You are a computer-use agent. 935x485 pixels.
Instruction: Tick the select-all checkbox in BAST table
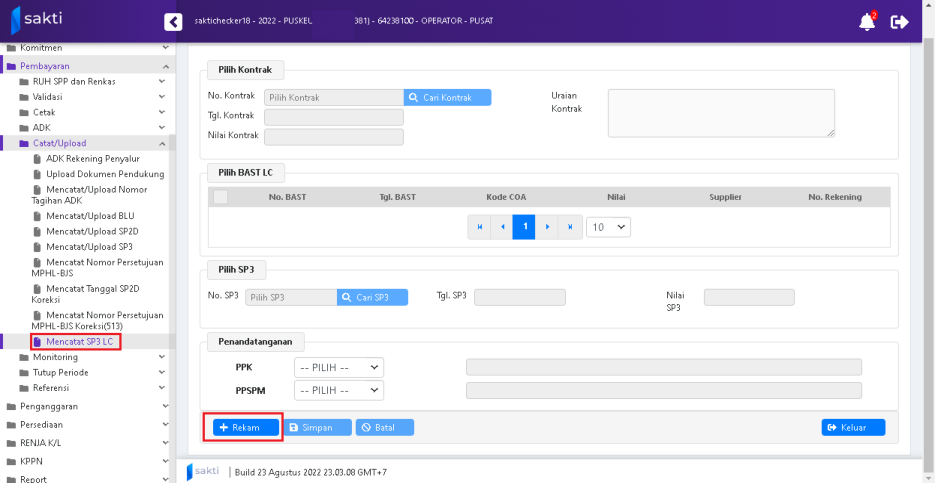(x=220, y=197)
